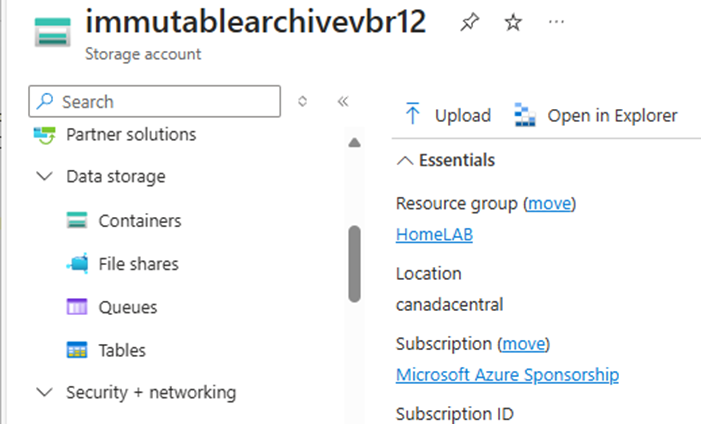This screenshot has width=701, height=424.
Task: Click move link next to Resource group
Action: [x=549, y=204]
